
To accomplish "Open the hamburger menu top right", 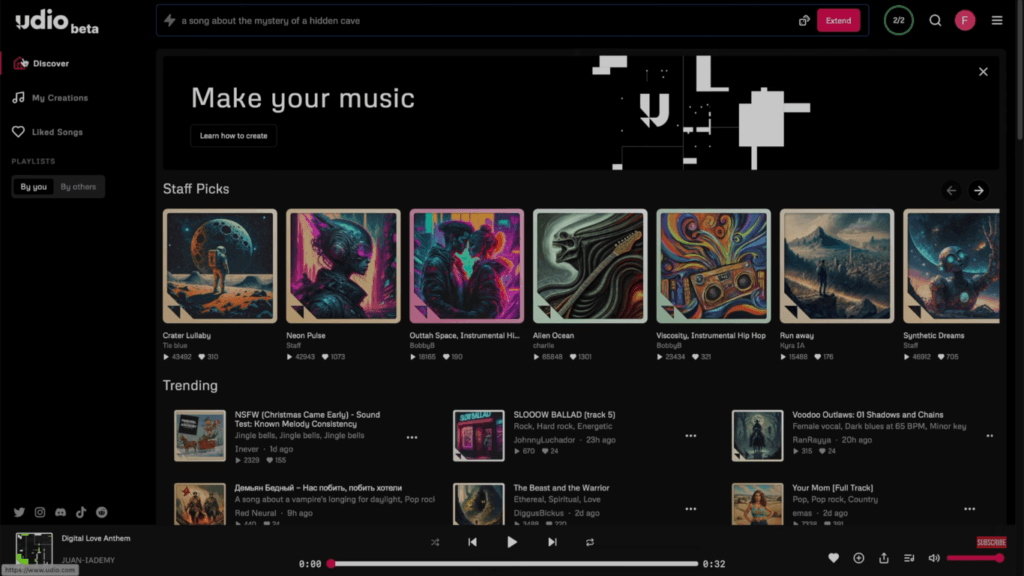I will 997,19.
